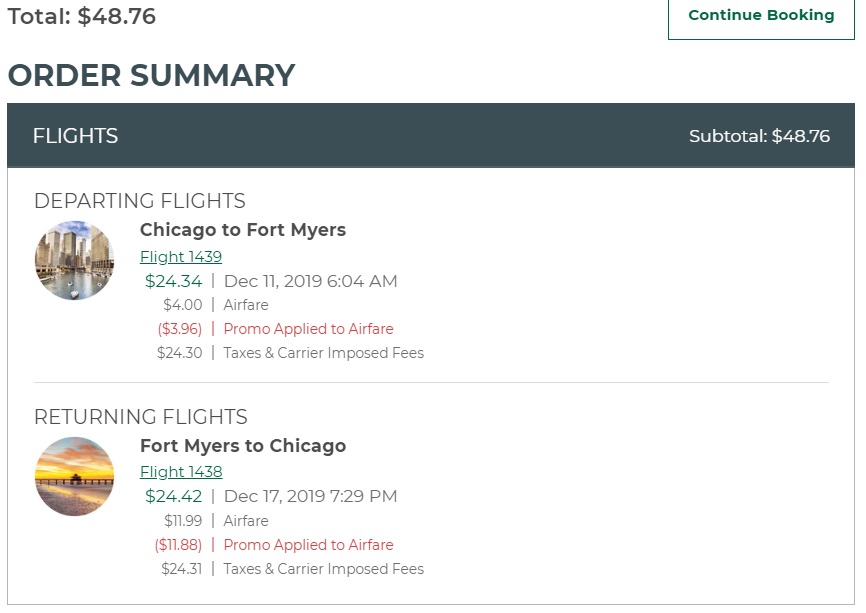Click the $24.34 departing flight price

(x=173, y=281)
